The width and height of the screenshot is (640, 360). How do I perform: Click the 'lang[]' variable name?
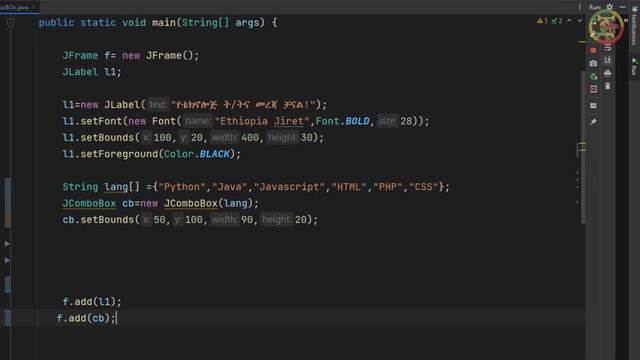pyautogui.click(x=122, y=187)
